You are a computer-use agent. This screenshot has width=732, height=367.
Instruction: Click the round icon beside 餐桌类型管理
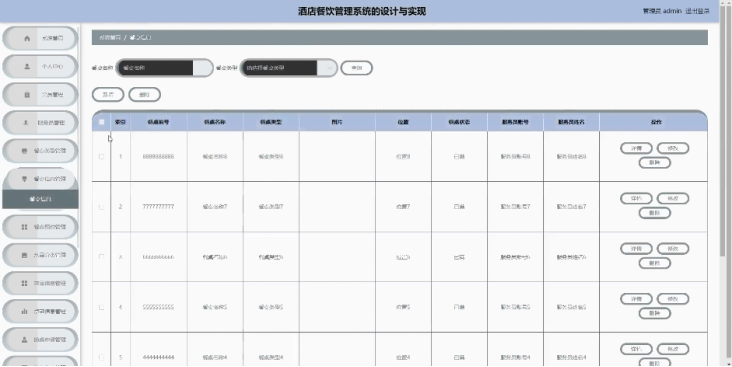(25, 151)
